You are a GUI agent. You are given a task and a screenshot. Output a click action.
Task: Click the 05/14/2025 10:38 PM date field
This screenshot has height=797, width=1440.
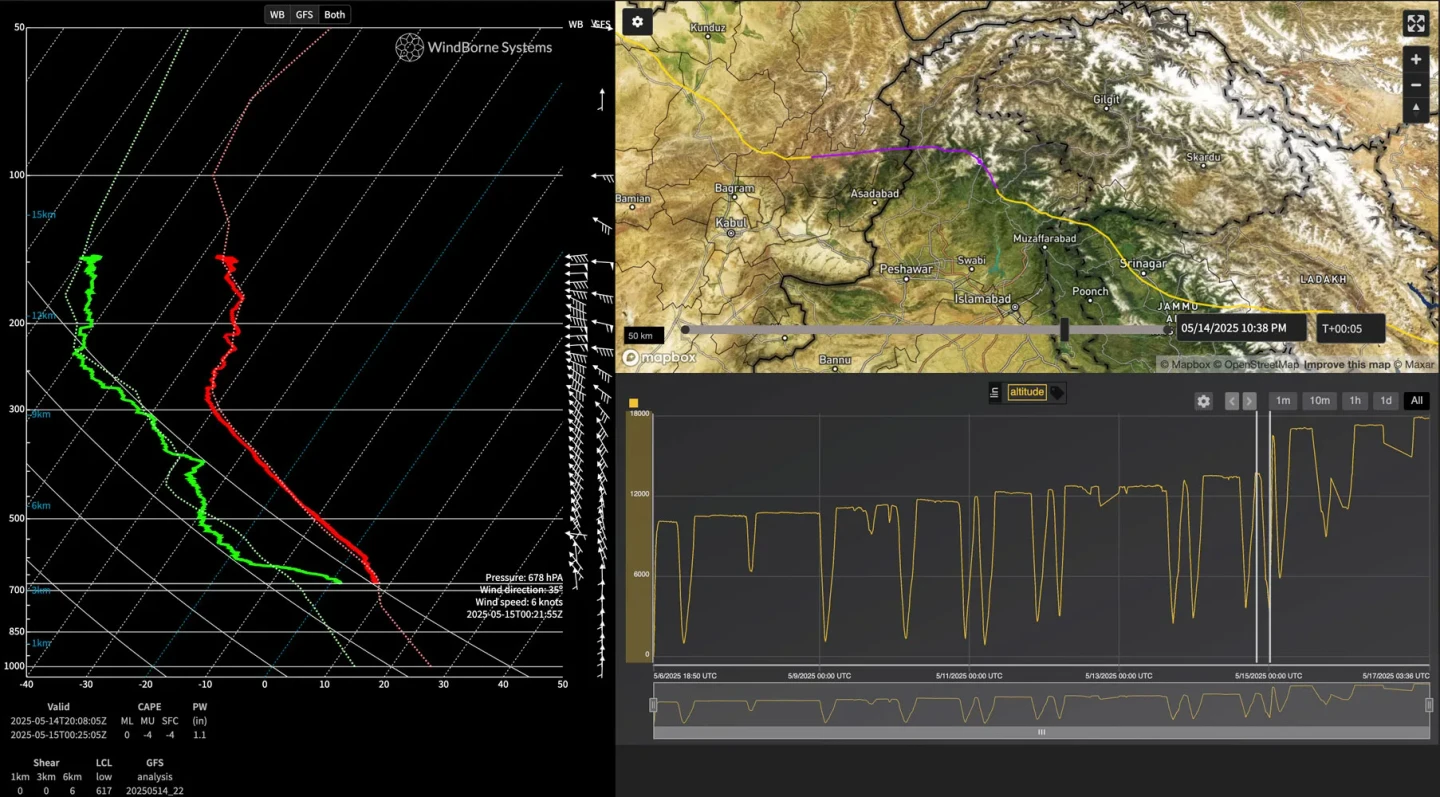point(1241,327)
